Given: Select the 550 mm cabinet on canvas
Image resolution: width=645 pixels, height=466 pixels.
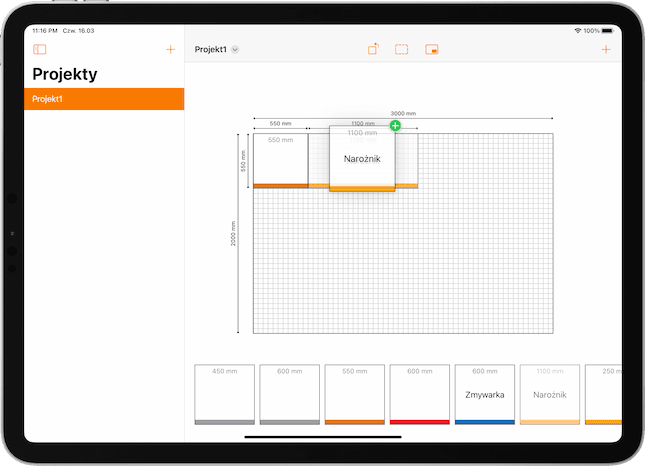Looking at the screenshot, I should tap(281, 161).
